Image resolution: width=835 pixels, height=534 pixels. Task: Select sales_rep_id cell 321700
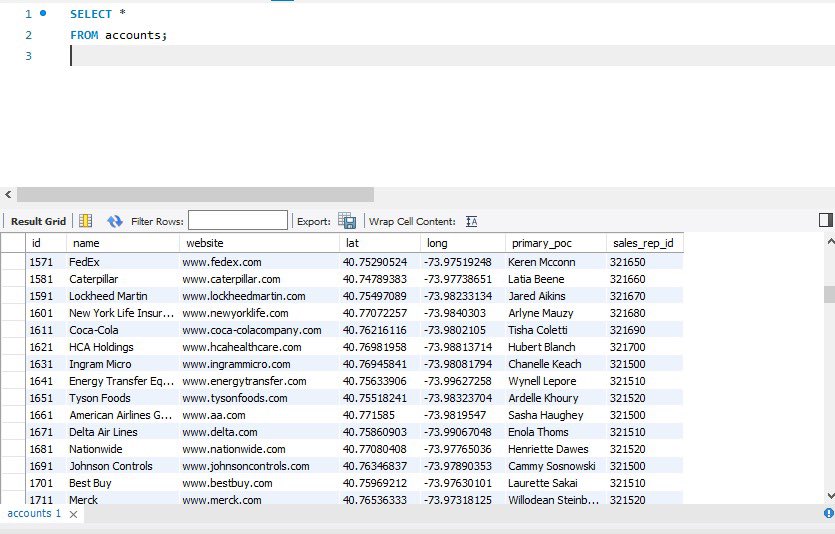click(x=645, y=347)
